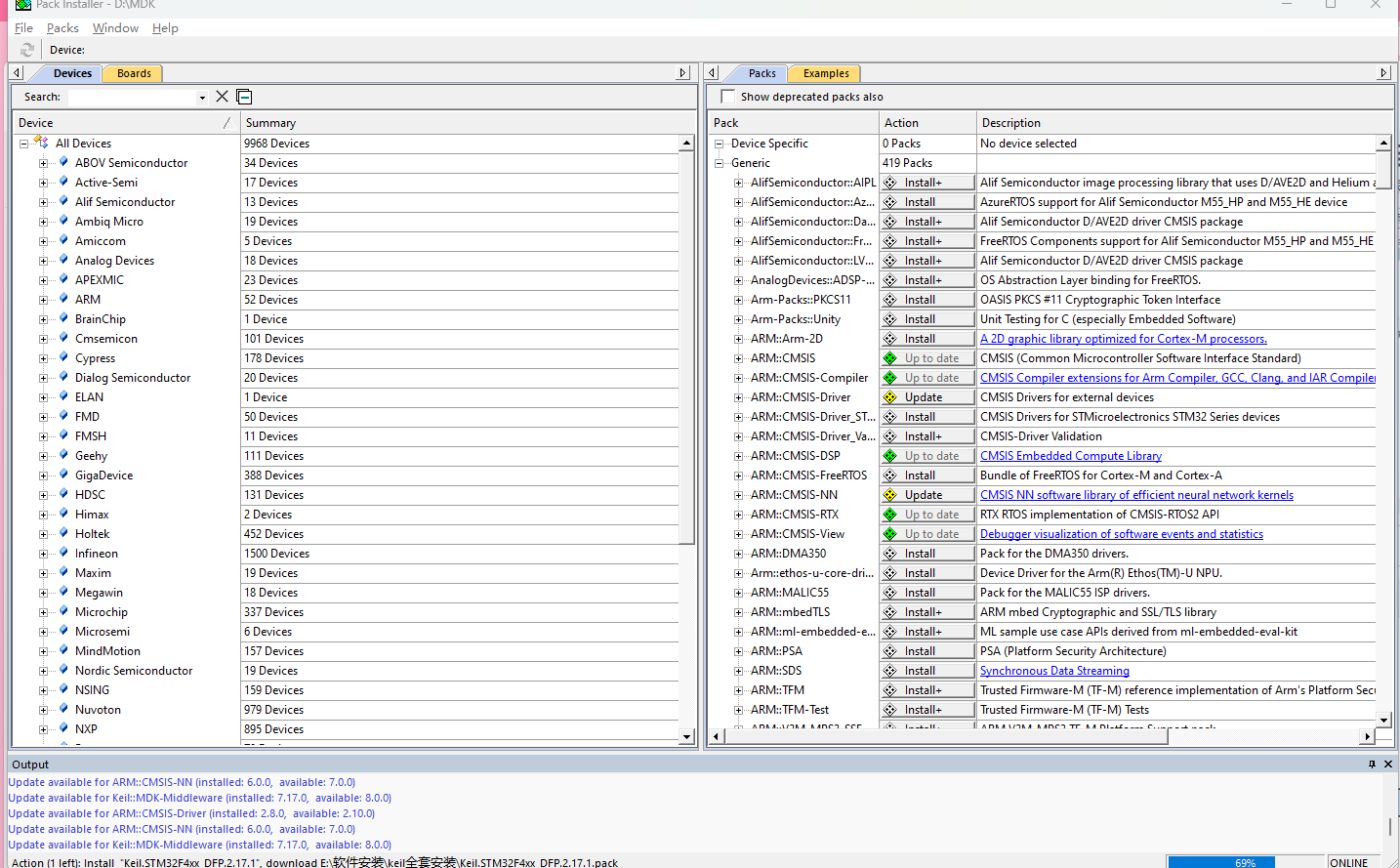The height and width of the screenshot is (868, 1400).
Task: Click green up-to-date icon for ARM::CMSIS
Action: coord(890,358)
